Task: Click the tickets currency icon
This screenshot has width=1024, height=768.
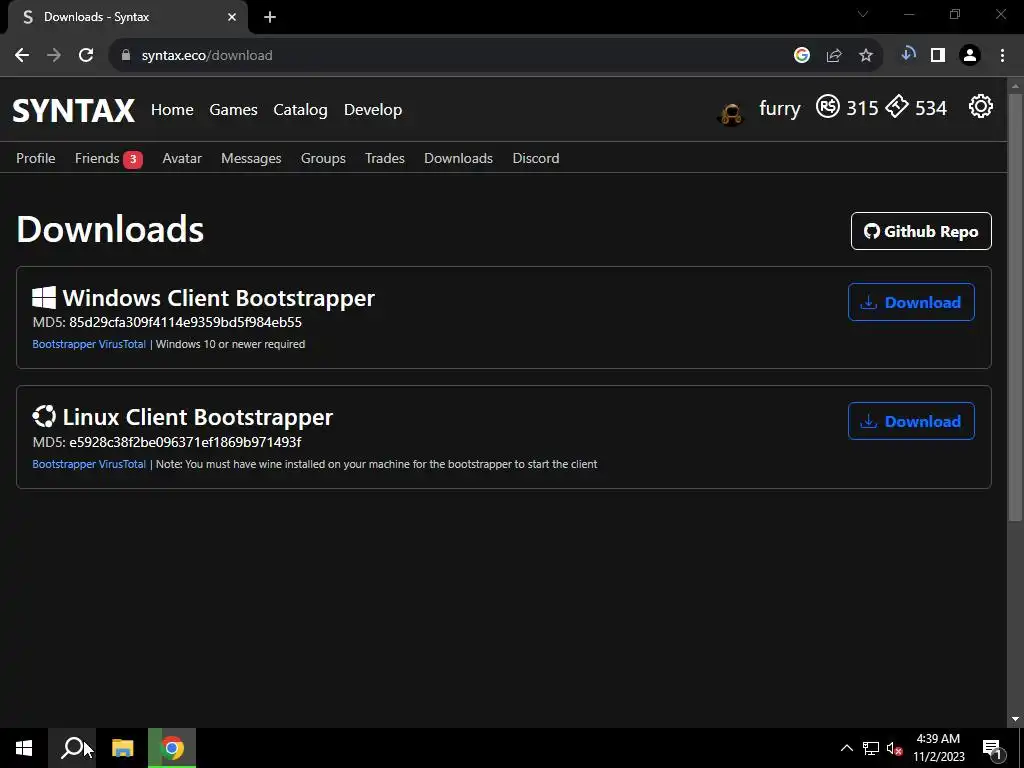Action: [x=897, y=106]
